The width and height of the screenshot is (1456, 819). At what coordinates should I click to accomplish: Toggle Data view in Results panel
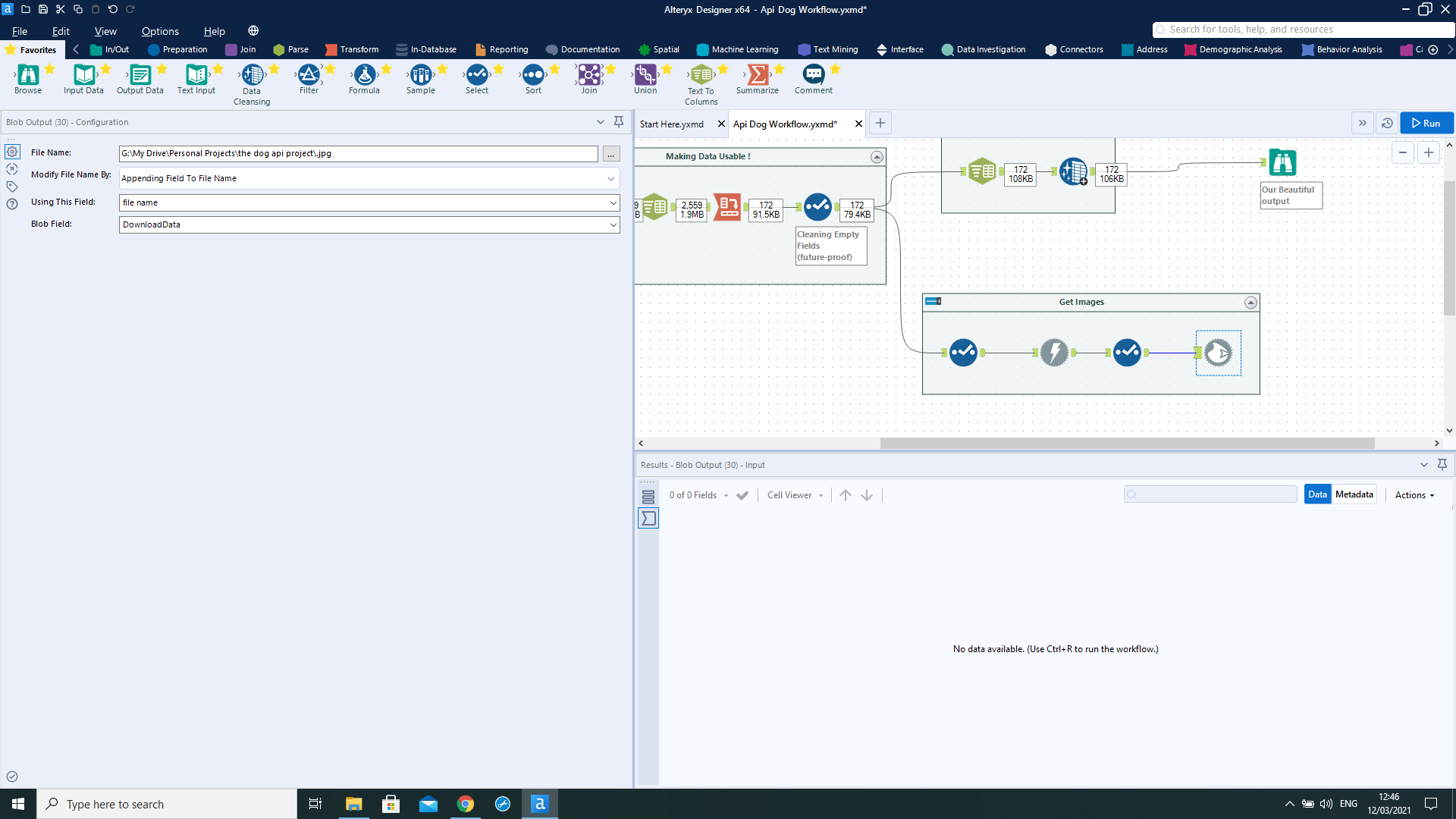tap(1317, 494)
